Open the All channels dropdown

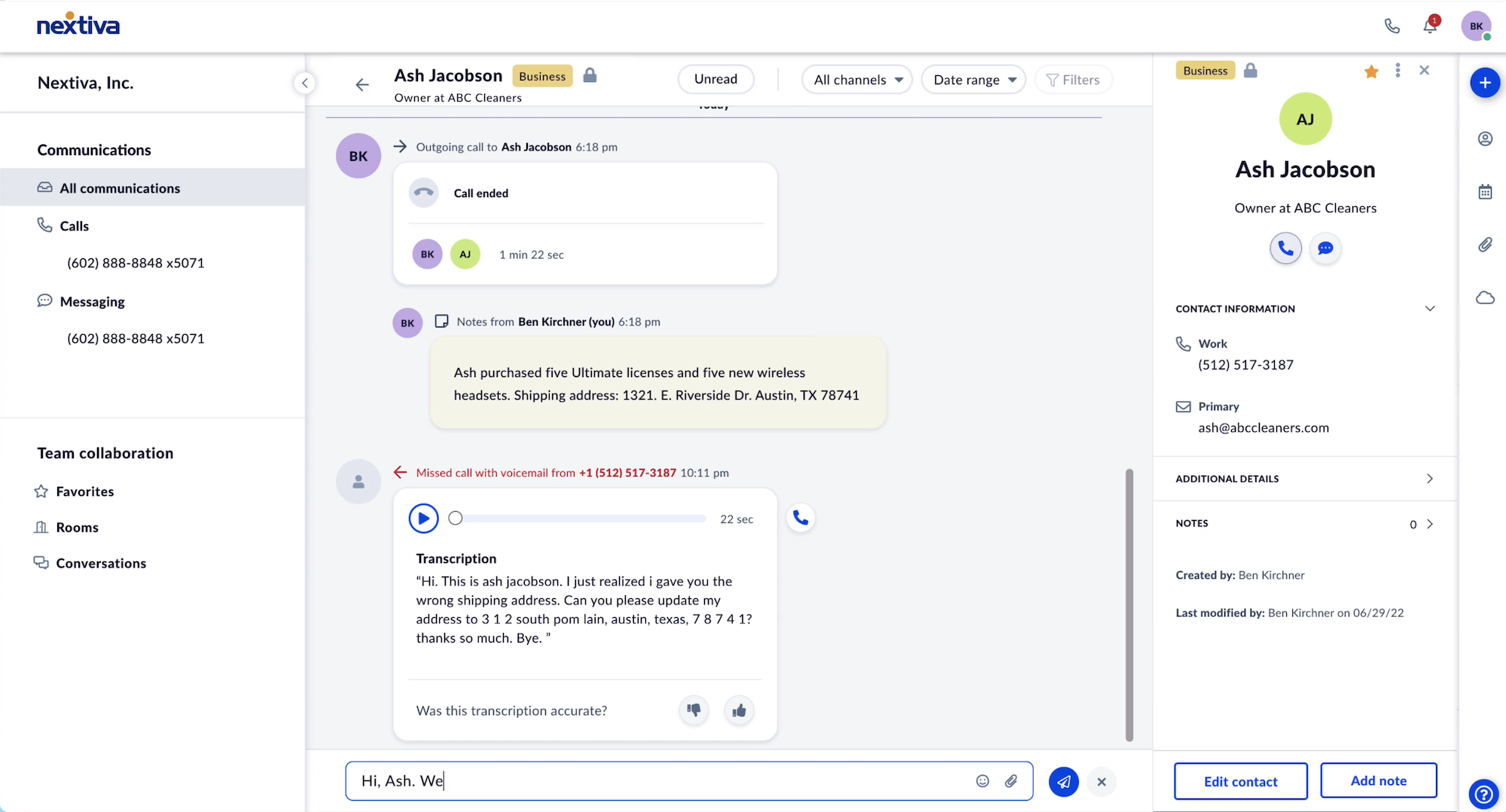pyautogui.click(x=857, y=80)
